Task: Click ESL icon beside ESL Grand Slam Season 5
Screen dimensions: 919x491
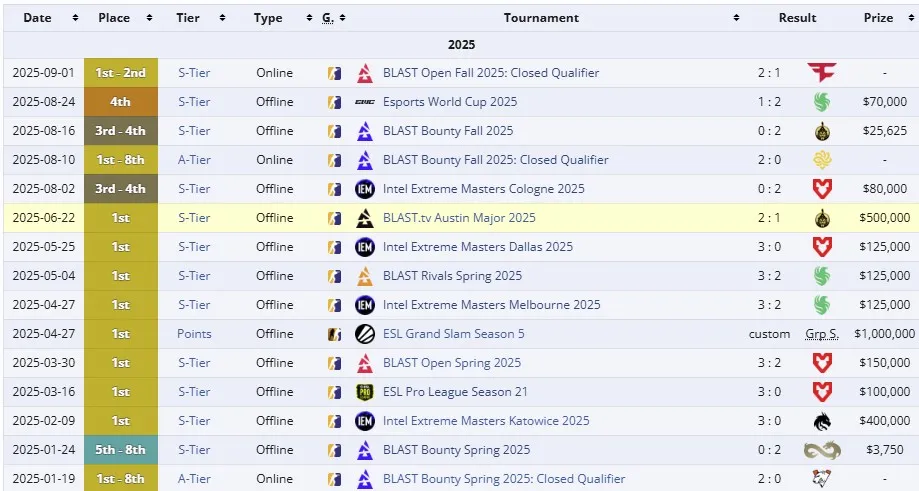Action: [x=365, y=334]
